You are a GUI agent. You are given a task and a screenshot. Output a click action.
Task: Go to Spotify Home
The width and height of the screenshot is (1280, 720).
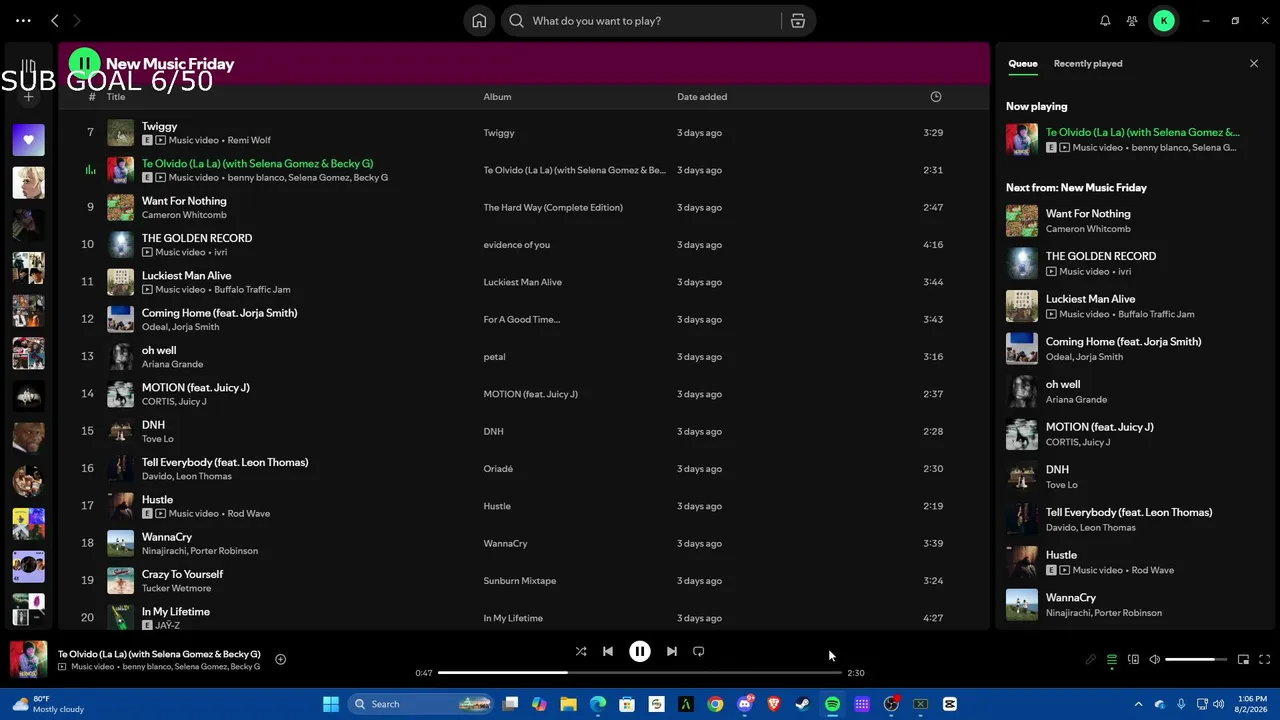(x=479, y=21)
